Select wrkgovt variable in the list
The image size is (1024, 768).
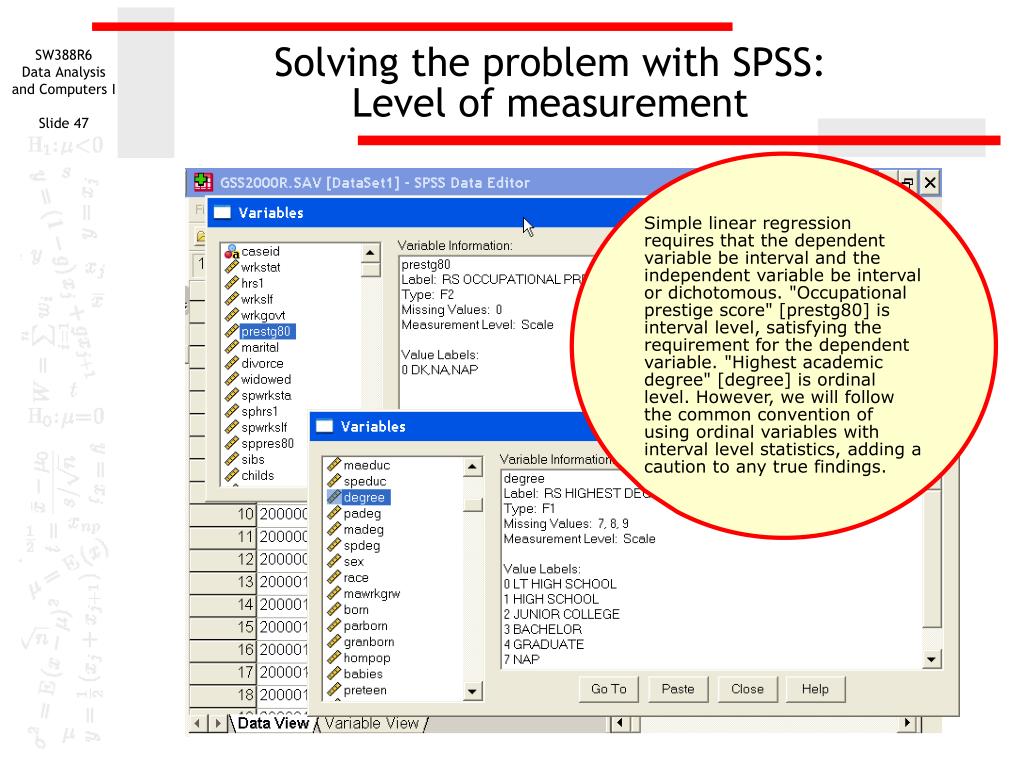click(x=263, y=315)
